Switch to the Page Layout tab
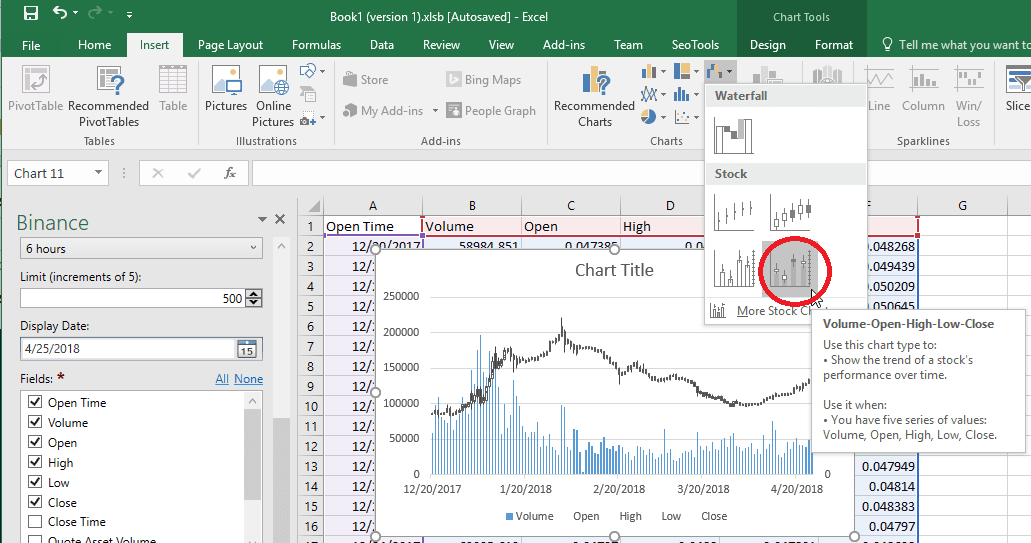 coord(230,45)
